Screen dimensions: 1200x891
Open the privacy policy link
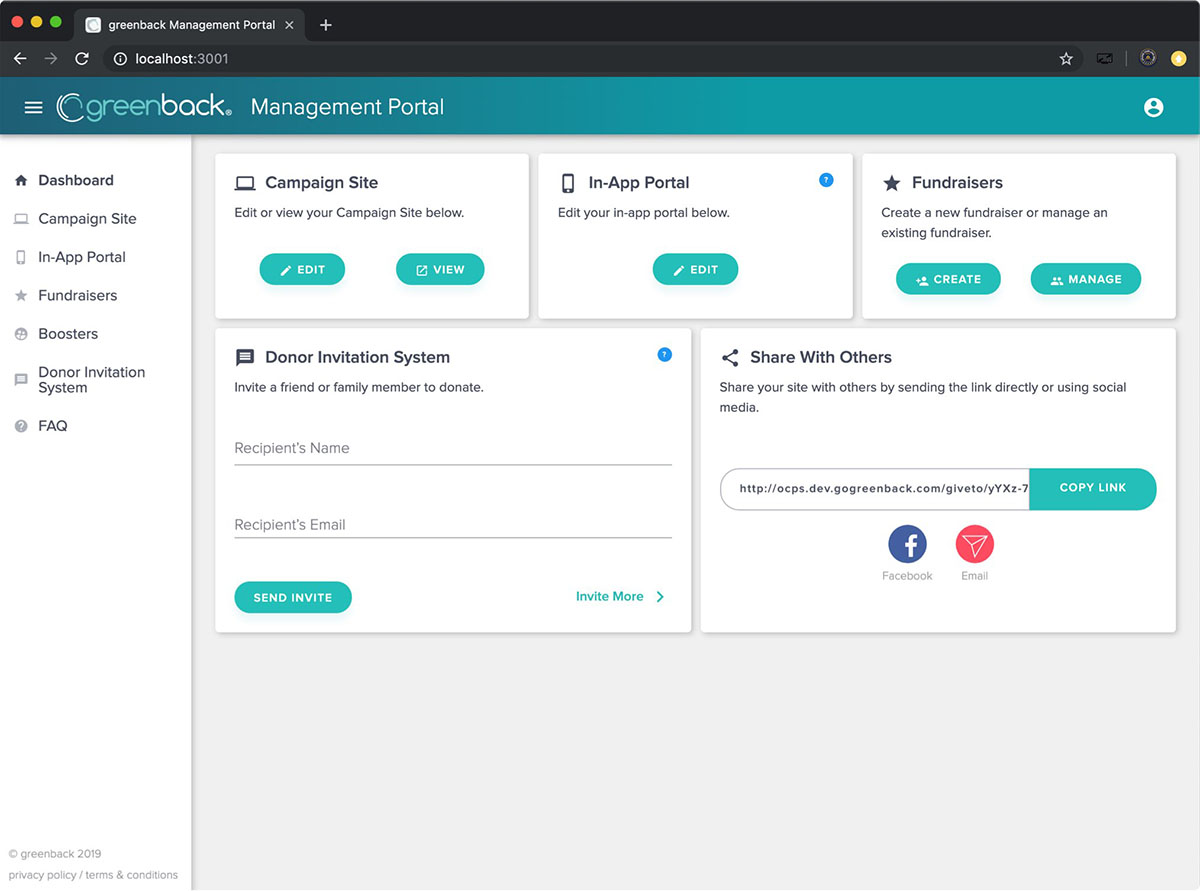coord(42,875)
